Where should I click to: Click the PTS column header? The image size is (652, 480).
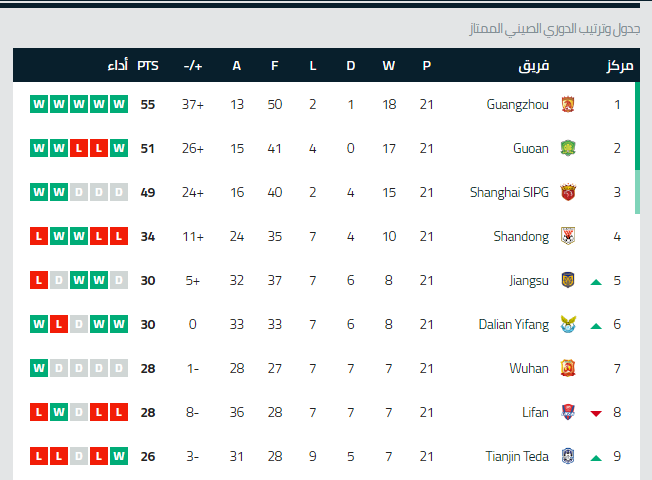[148, 66]
